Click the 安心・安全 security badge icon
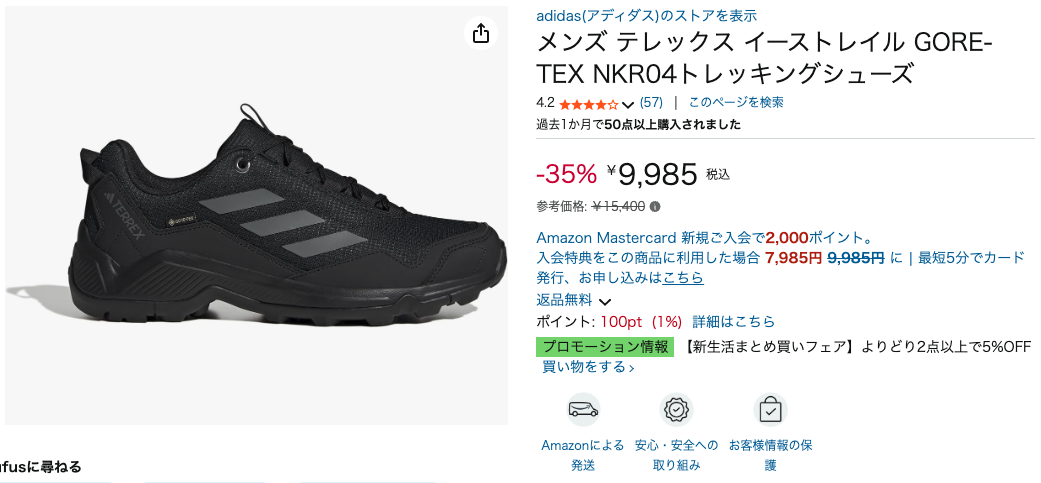This screenshot has width=1041, height=483. tap(677, 409)
